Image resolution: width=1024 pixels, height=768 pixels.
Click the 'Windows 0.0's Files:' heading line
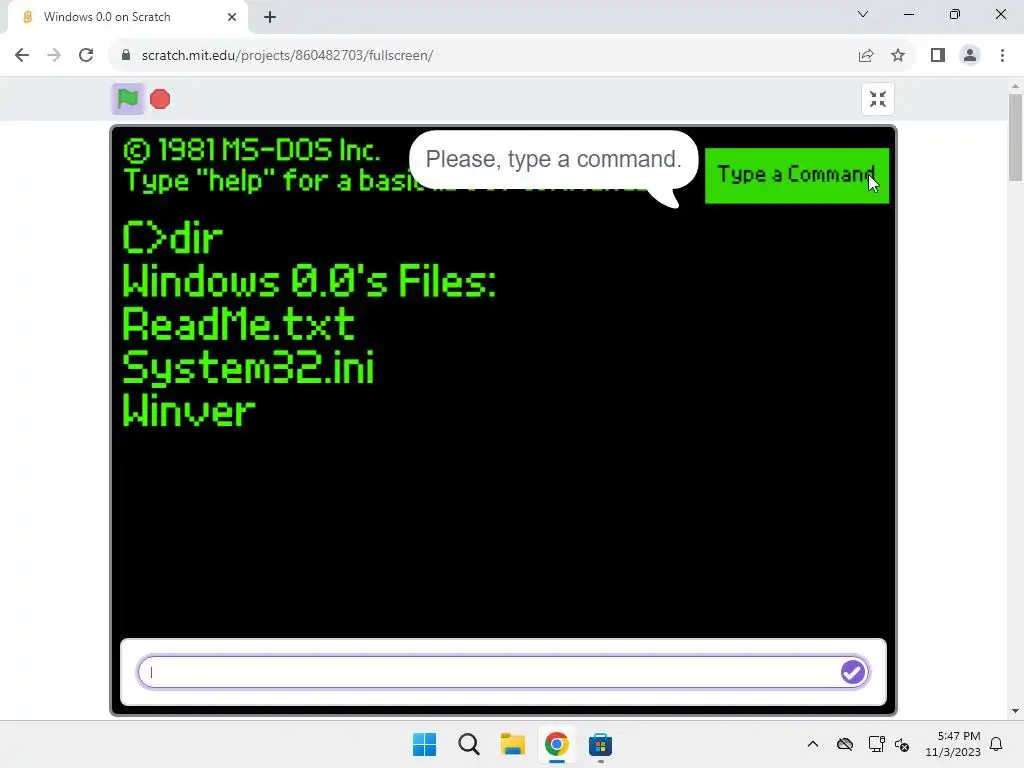pyautogui.click(x=309, y=281)
